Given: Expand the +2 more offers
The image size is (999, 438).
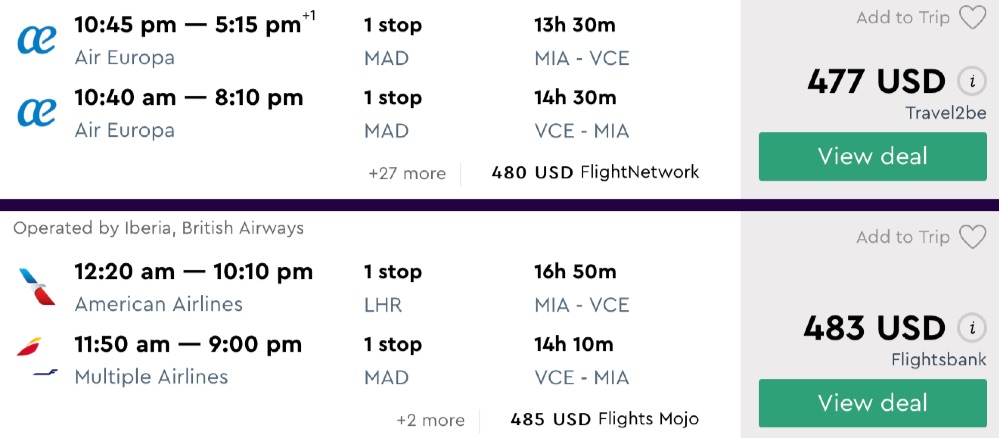Looking at the screenshot, I should pos(430,420).
